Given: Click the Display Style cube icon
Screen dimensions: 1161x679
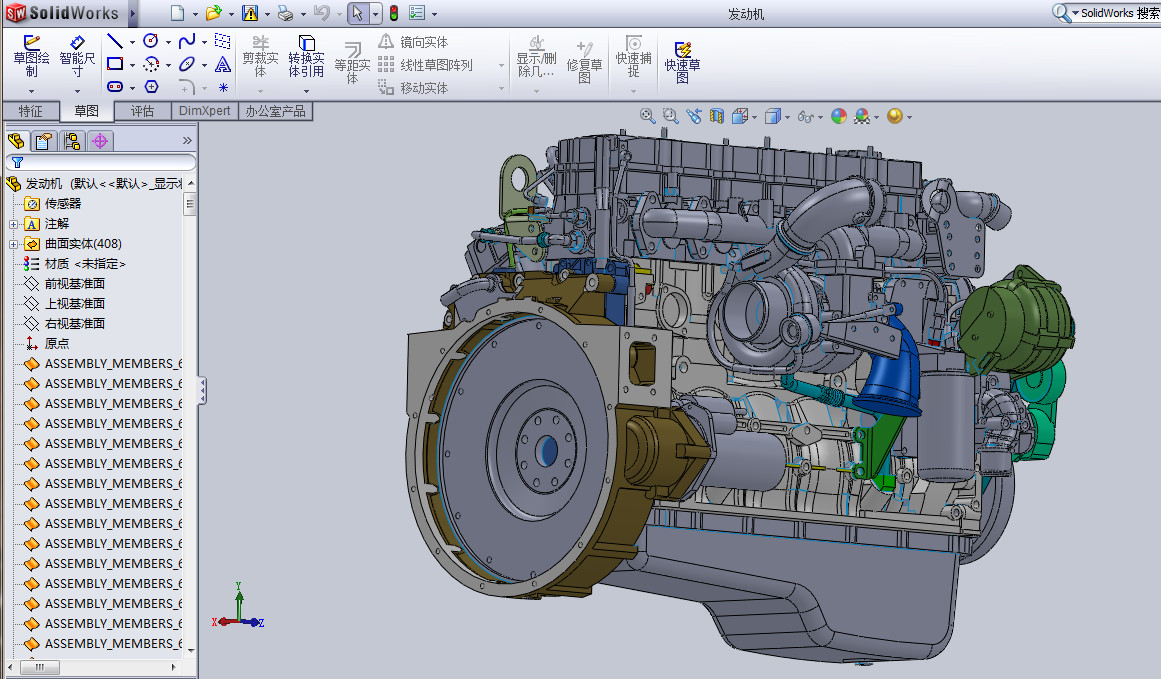Looking at the screenshot, I should 772,116.
